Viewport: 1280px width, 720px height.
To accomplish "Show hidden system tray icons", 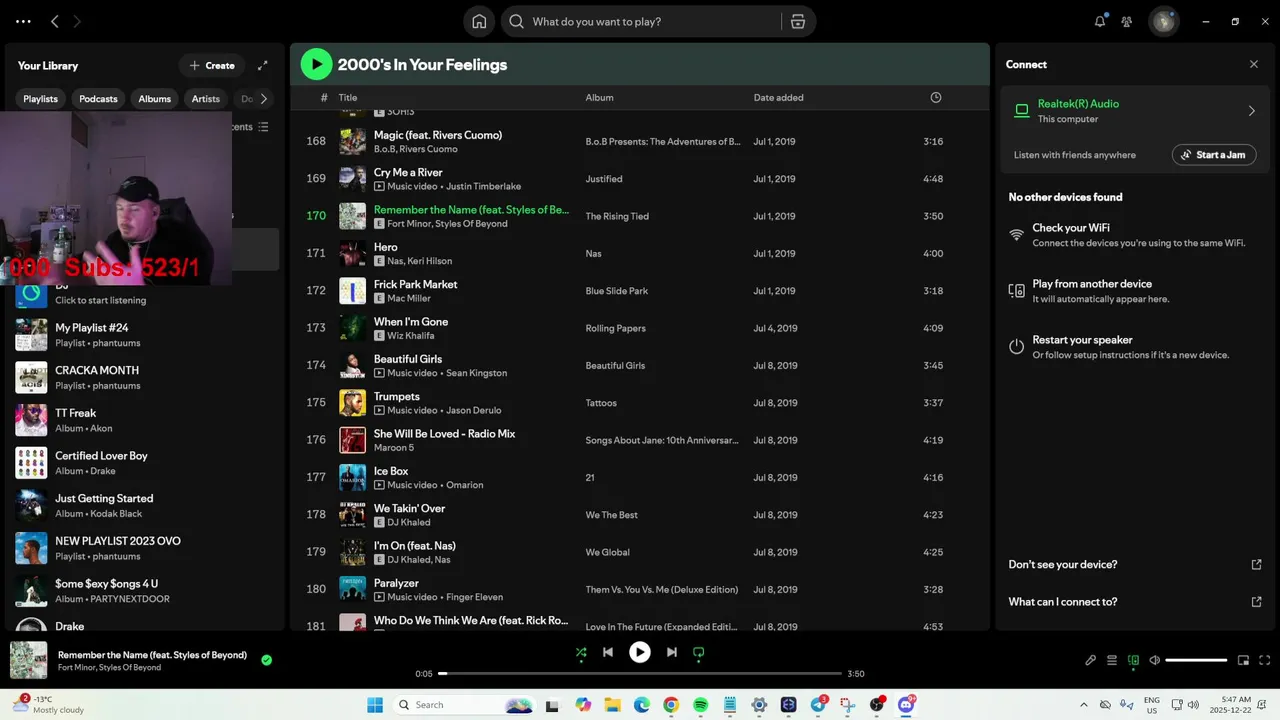I will coord(1084,705).
